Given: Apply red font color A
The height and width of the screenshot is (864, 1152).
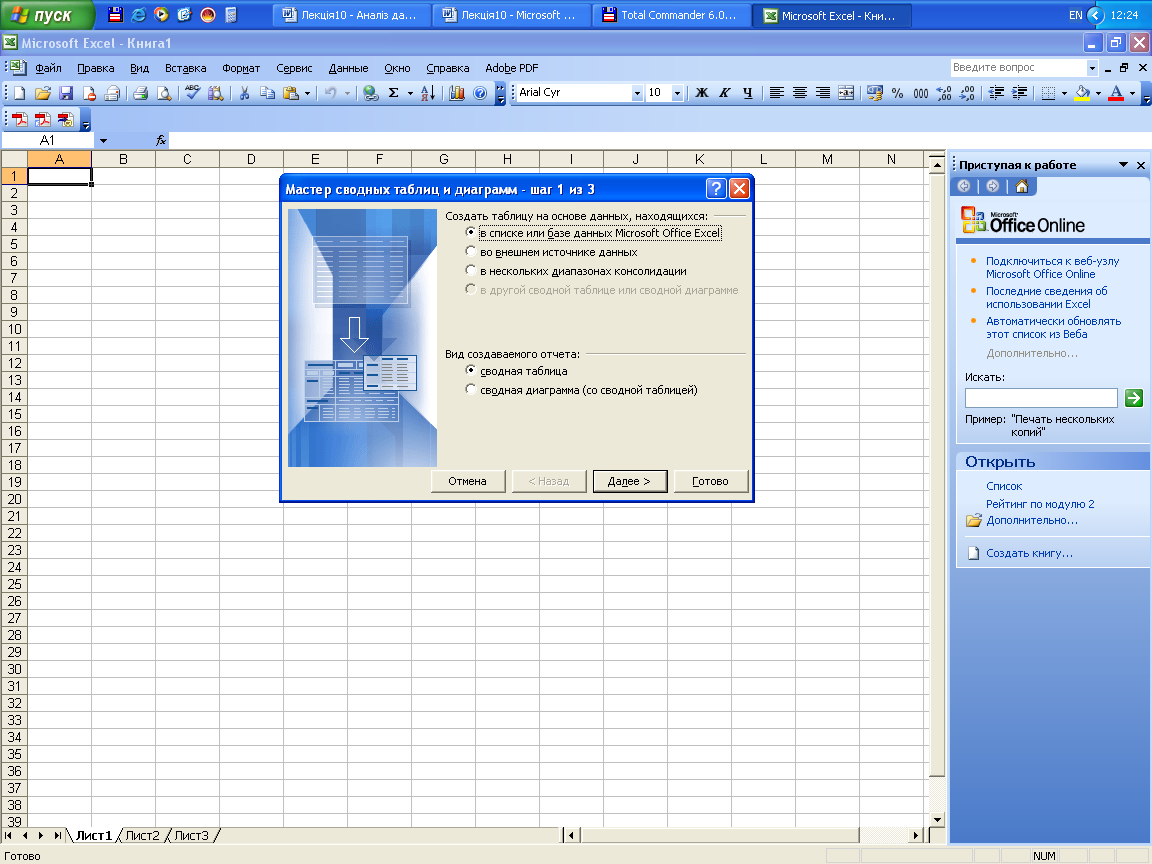Looking at the screenshot, I should [x=1116, y=93].
